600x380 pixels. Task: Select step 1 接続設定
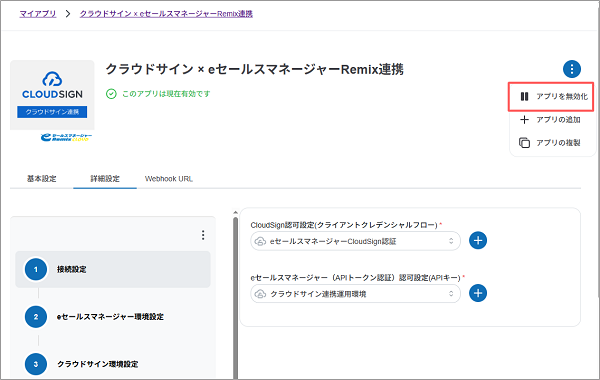coord(113,269)
